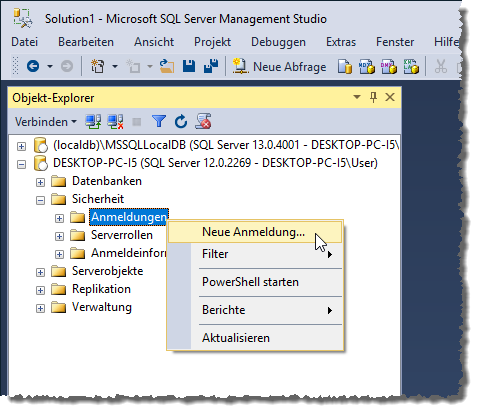Choose Neue Anmeldung... in context menu
Viewport: 479px width, 416px height.
tap(255, 232)
